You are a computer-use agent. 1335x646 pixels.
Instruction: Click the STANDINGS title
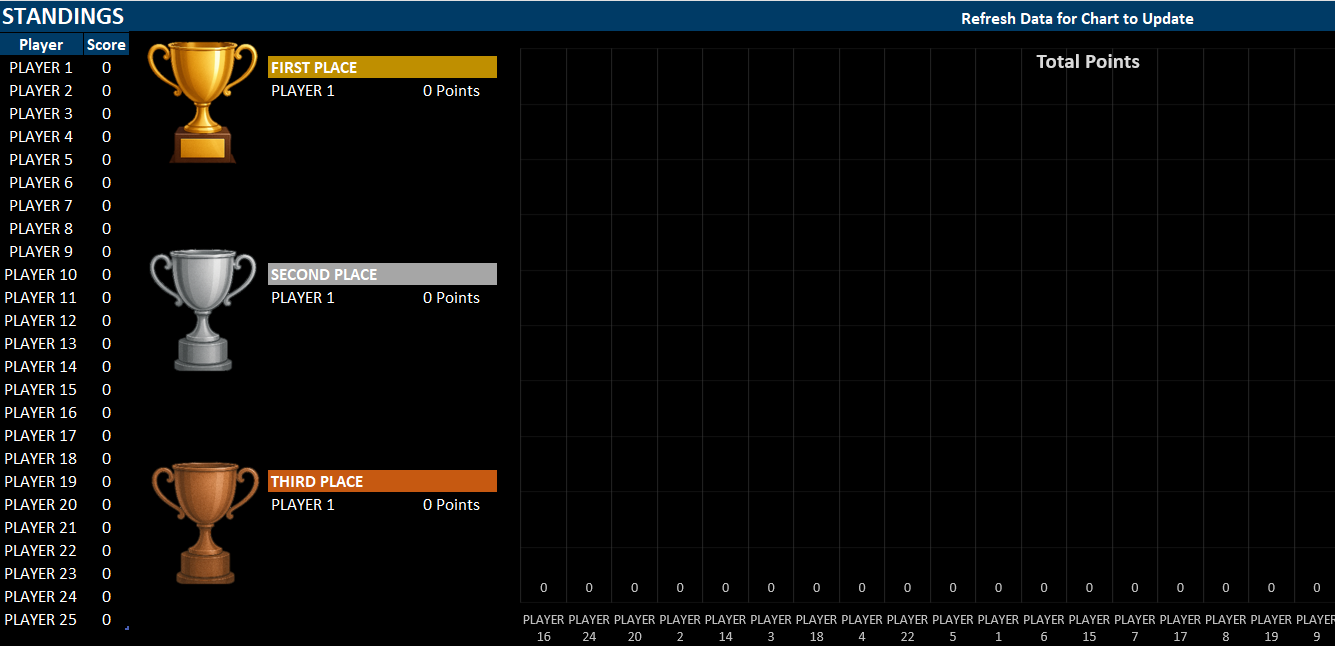point(63,16)
